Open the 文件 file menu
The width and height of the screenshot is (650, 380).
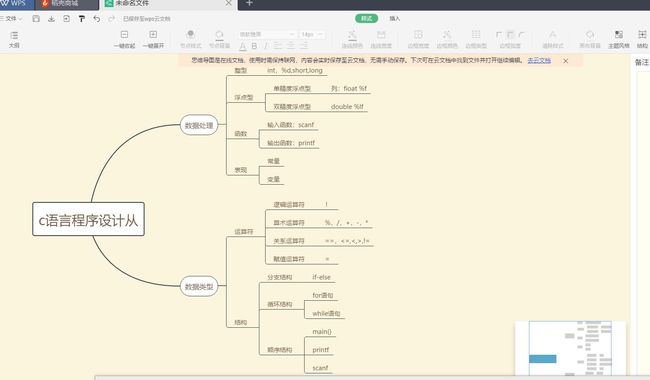pos(11,19)
